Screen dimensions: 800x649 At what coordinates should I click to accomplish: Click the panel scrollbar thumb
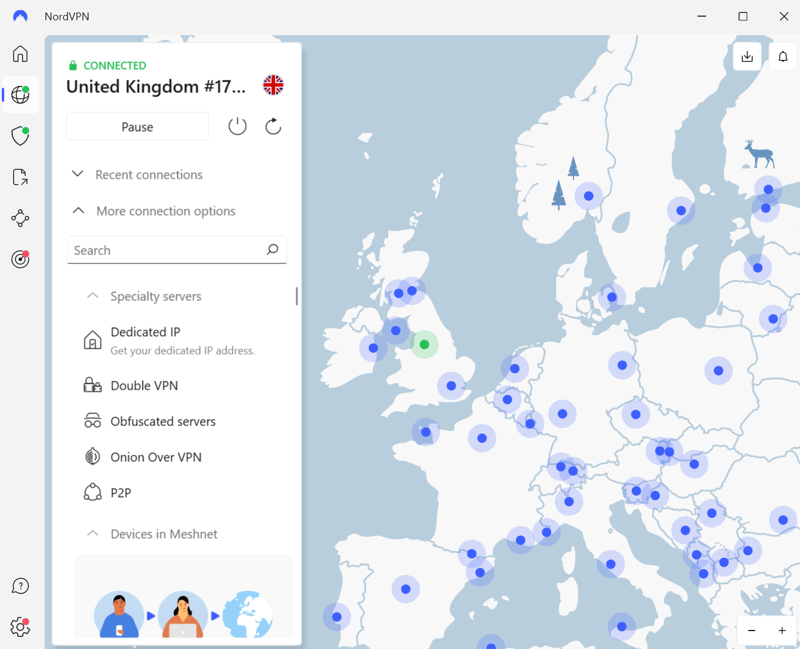point(296,296)
